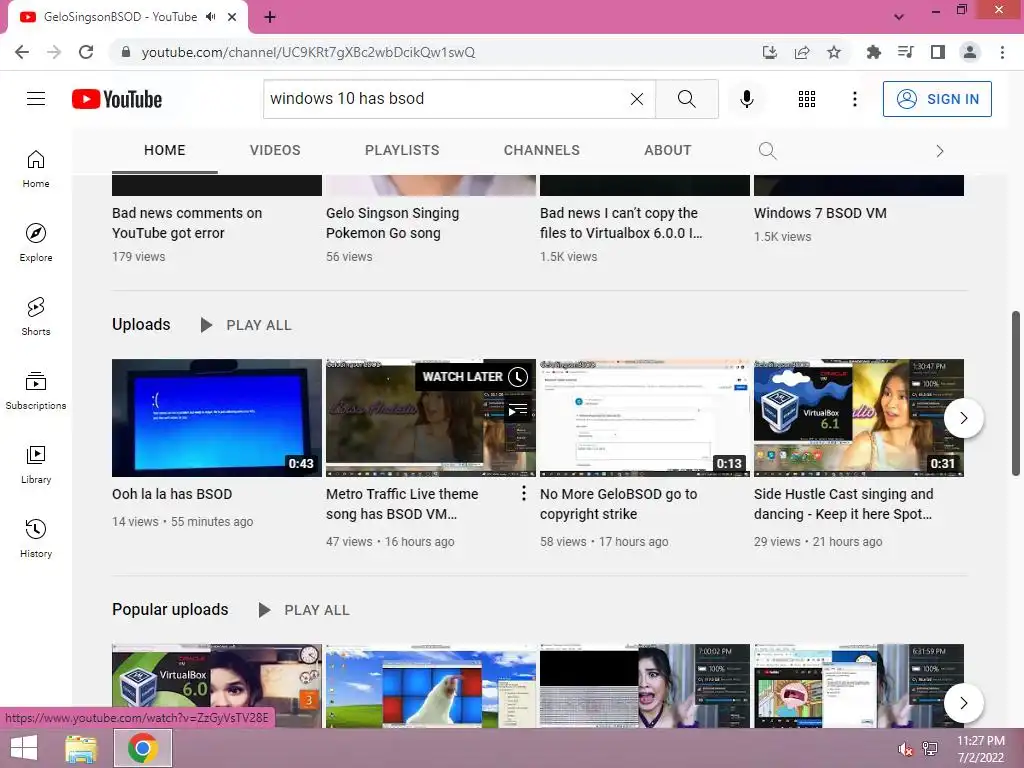
Task: Submit search with magnifier button
Action: click(x=686, y=99)
